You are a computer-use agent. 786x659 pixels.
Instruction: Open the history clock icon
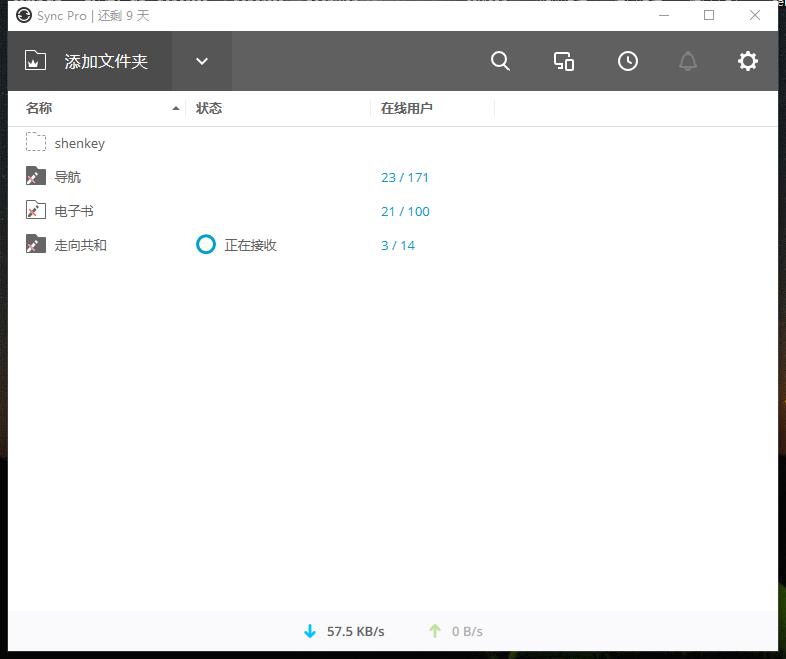(x=628, y=61)
